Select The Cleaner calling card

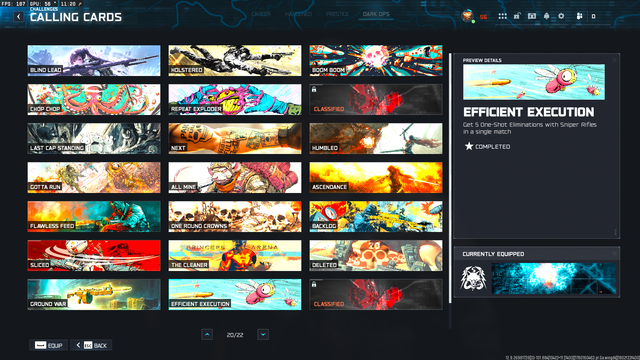[x=235, y=256]
